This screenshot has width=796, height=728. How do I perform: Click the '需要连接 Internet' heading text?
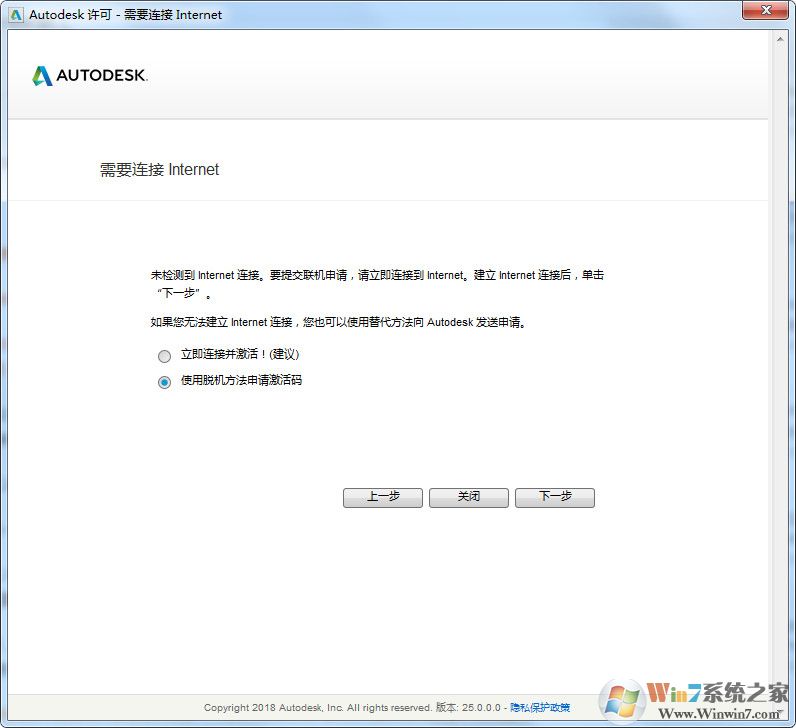point(159,170)
